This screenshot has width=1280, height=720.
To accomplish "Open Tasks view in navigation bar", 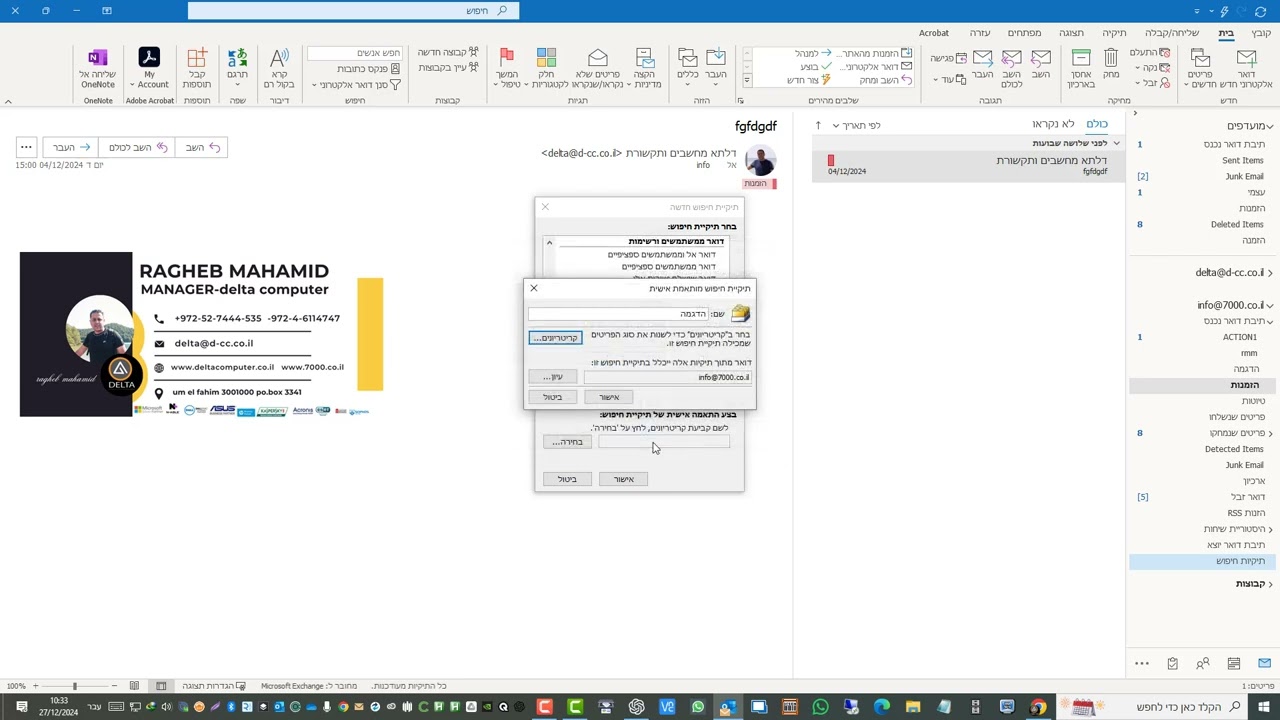I will coord(1172,663).
